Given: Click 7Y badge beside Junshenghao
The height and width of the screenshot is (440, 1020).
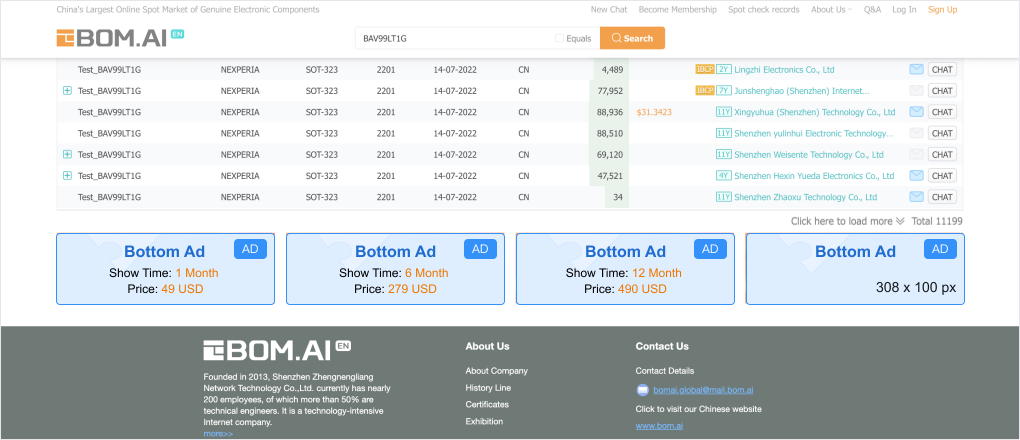Looking at the screenshot, I should (724, 90).
